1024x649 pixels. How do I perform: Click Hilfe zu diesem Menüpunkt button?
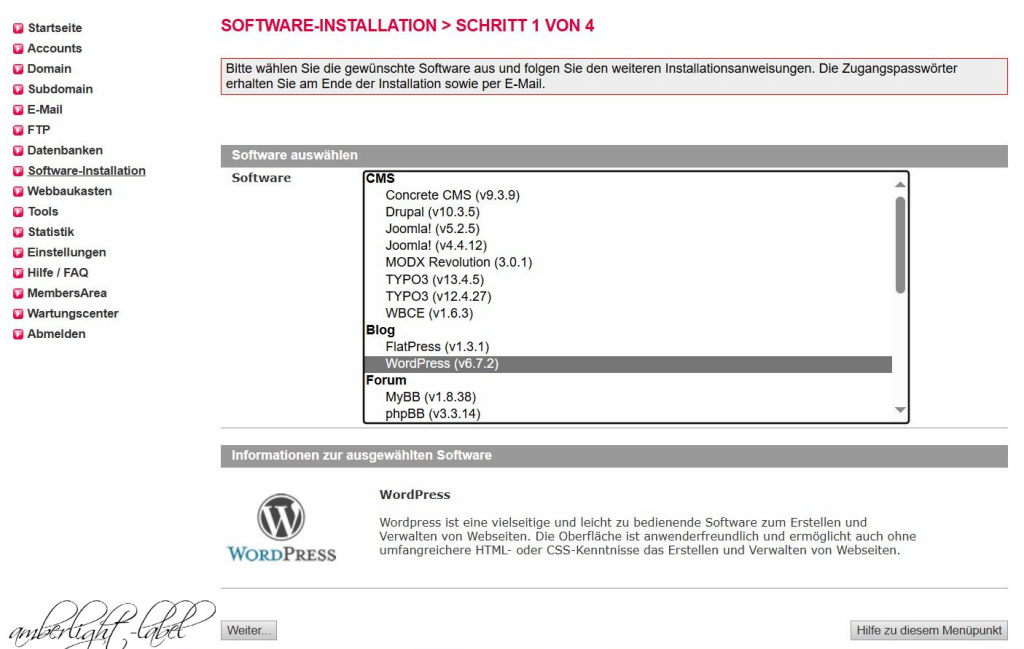point(929,630)
